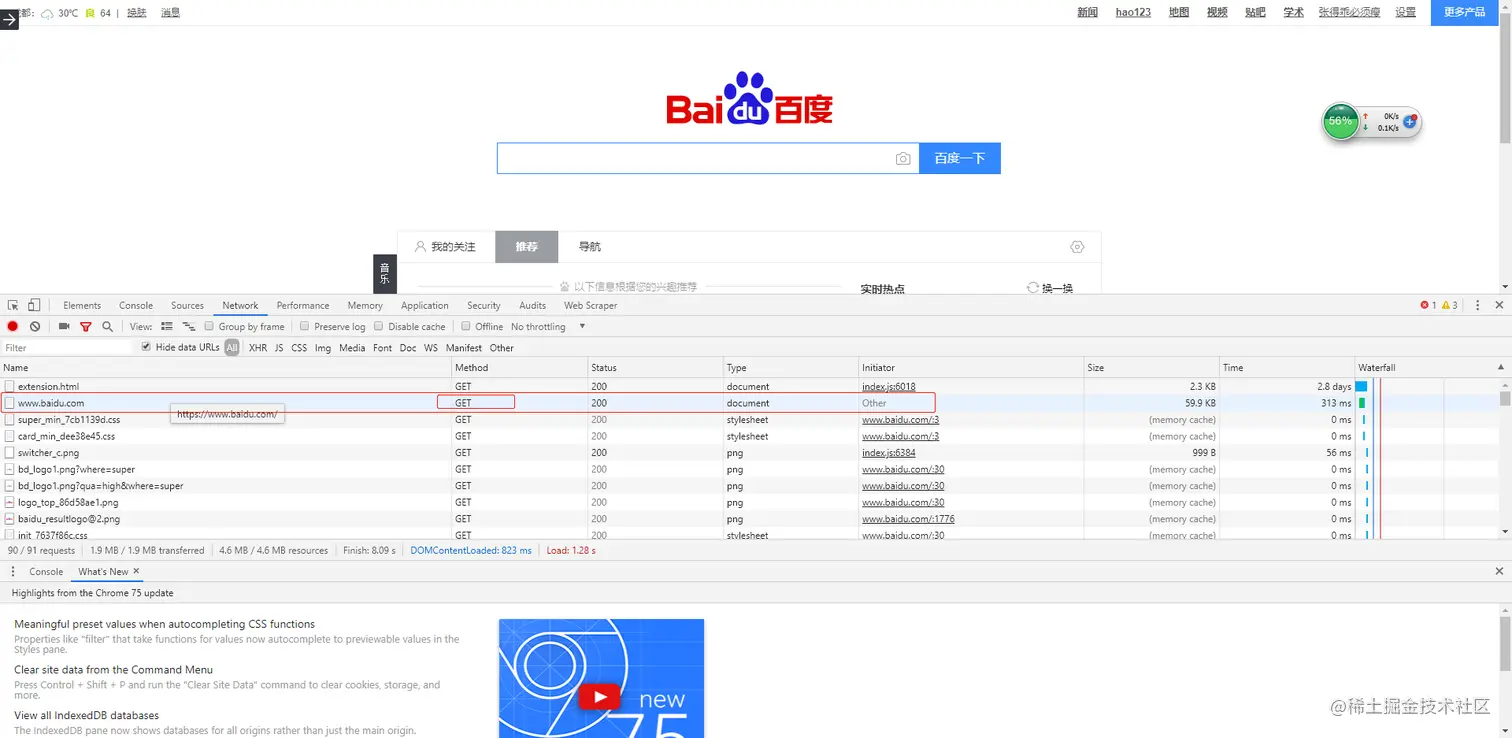The width and height of the screenshot is (1512, 738).
Task: Sort requests by Size column header
Action: [x=1152, y=367]
